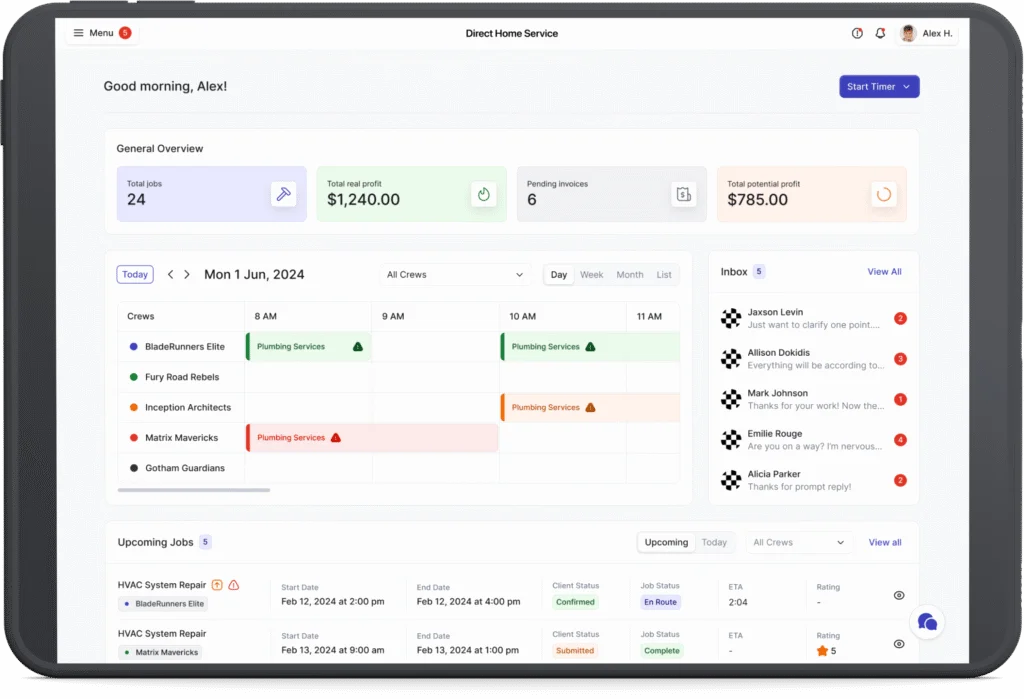Screen dimensions: 1024x699
Task: Click the alert clock icon in header
Action: tap(857, 33)
